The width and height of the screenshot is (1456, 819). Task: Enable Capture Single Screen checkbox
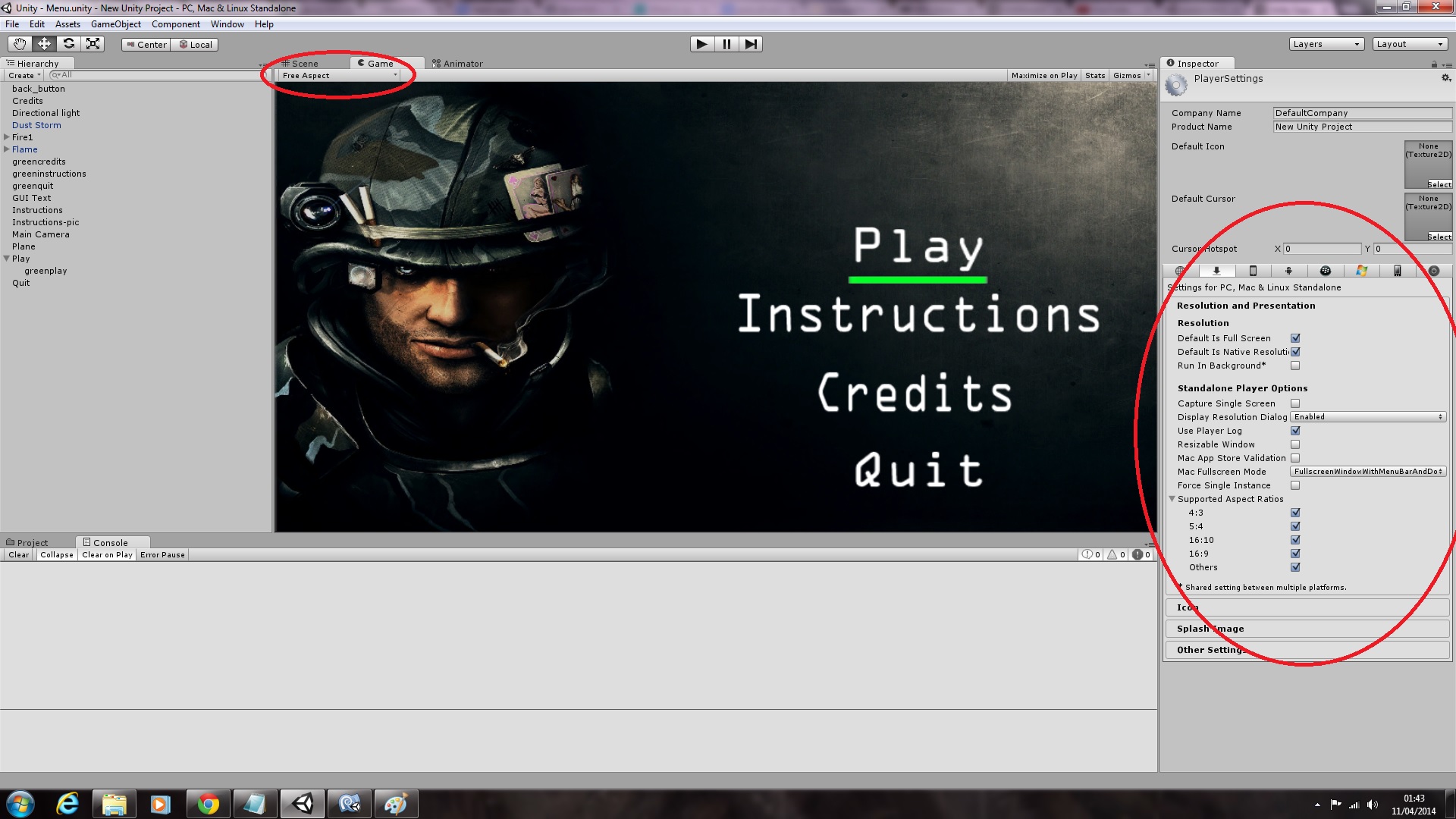(1295, 403)
